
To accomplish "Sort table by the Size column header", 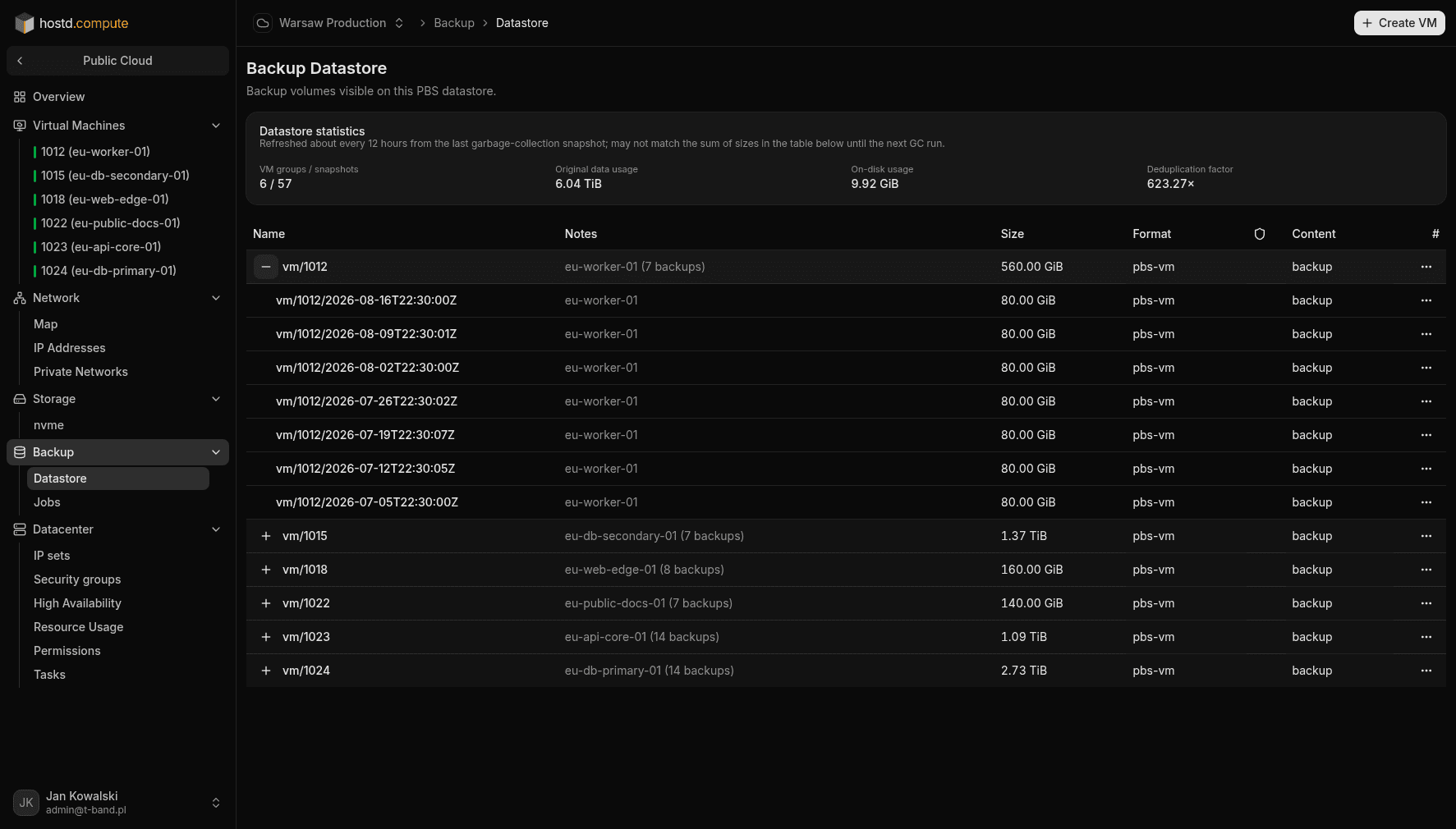I will coord(1012,234).
